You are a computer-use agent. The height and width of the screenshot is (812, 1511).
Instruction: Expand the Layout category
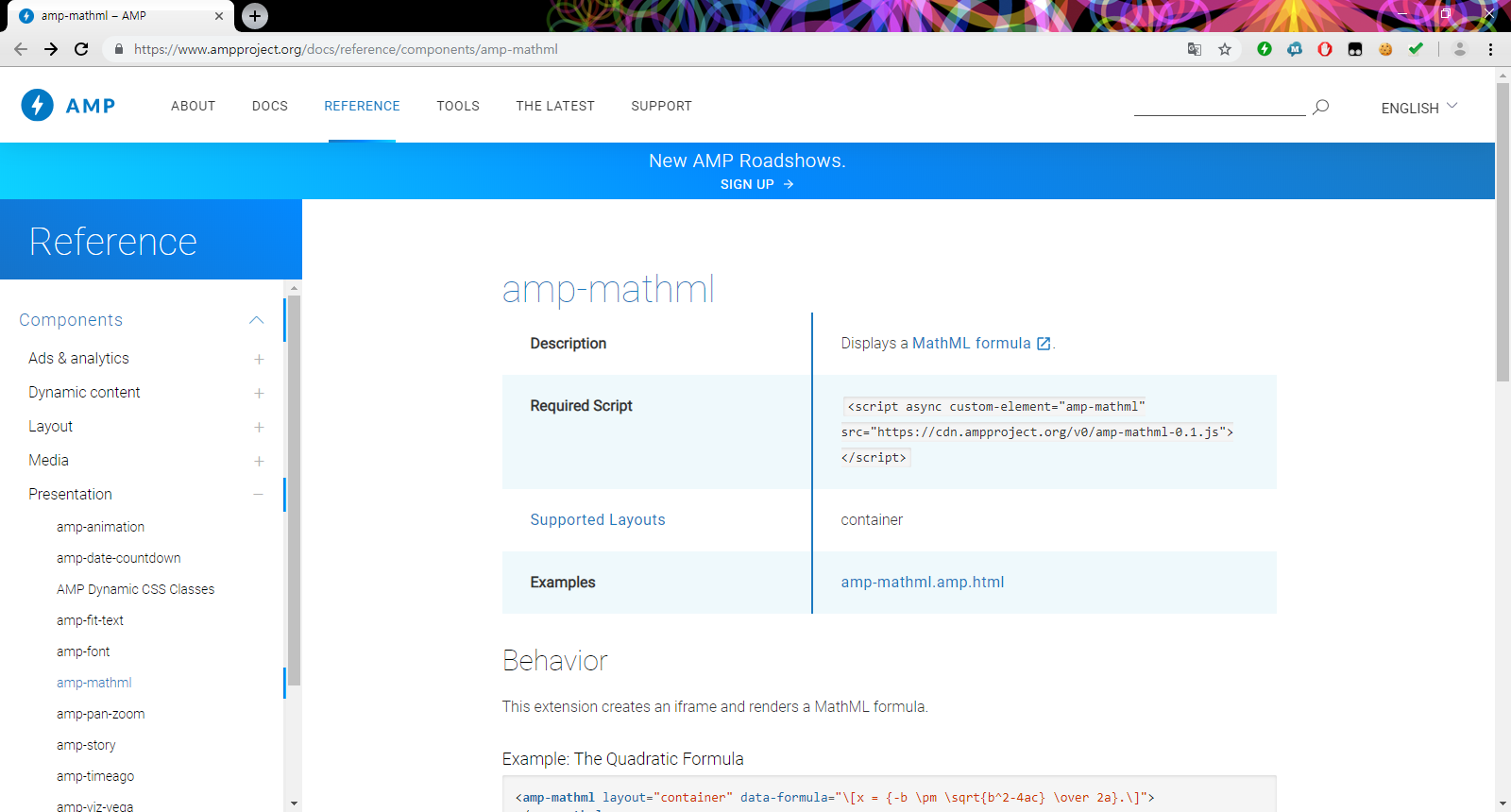[259, 427]
